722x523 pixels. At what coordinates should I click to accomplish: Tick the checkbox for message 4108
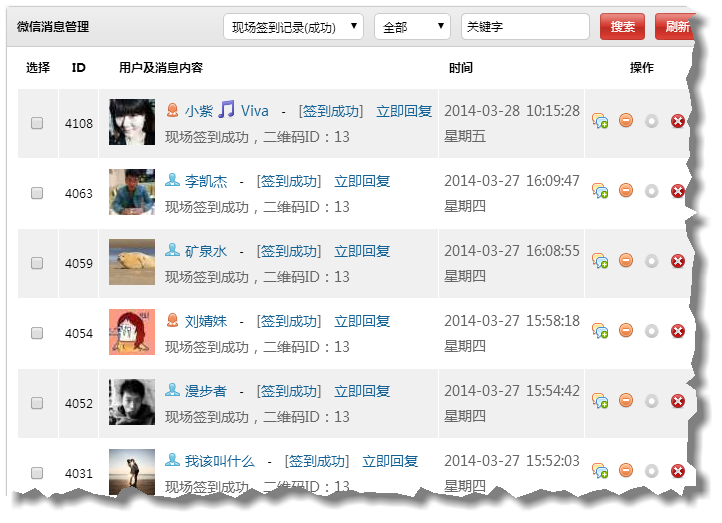37,123
